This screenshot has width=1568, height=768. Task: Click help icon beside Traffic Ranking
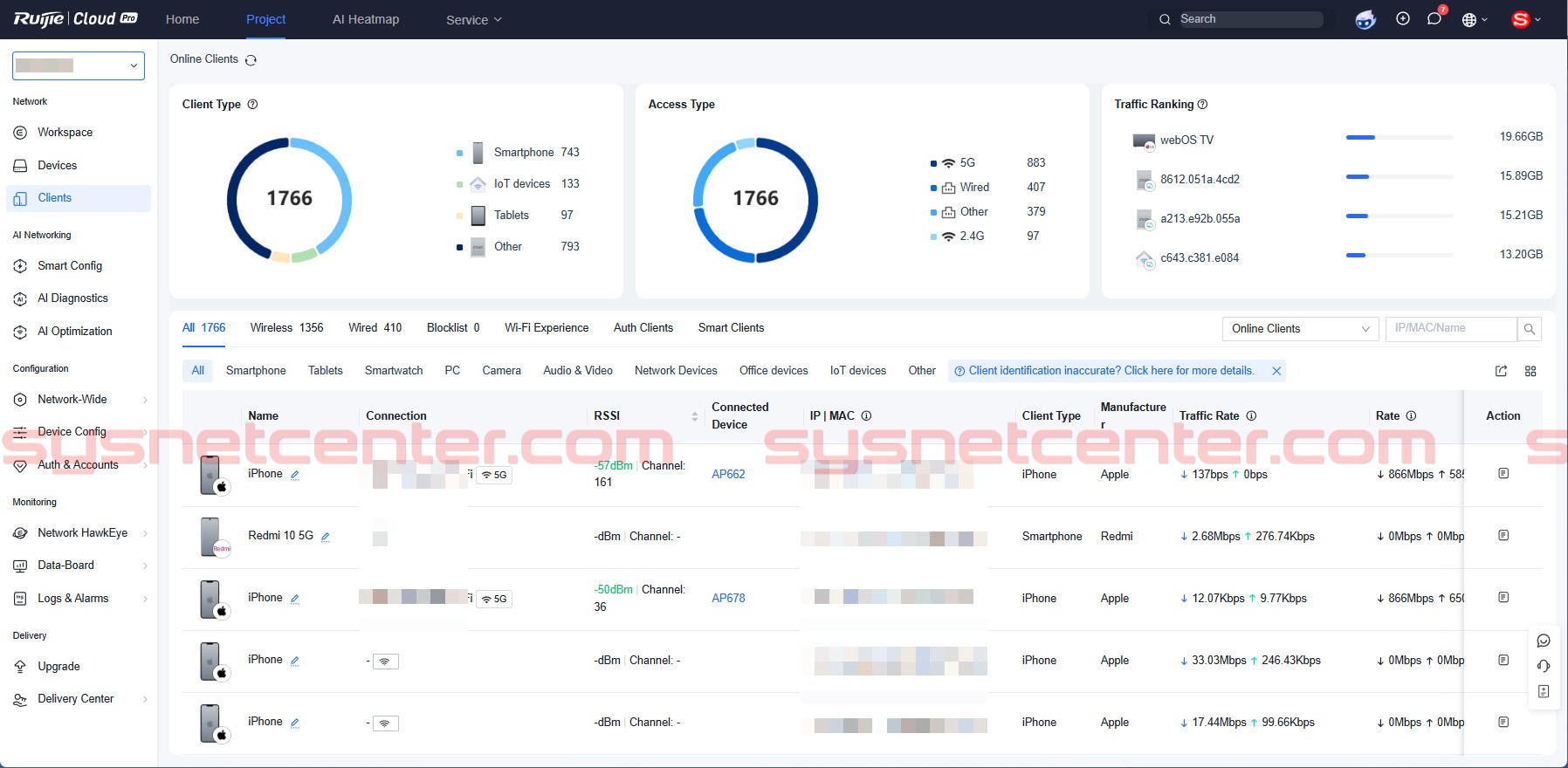1202,105
